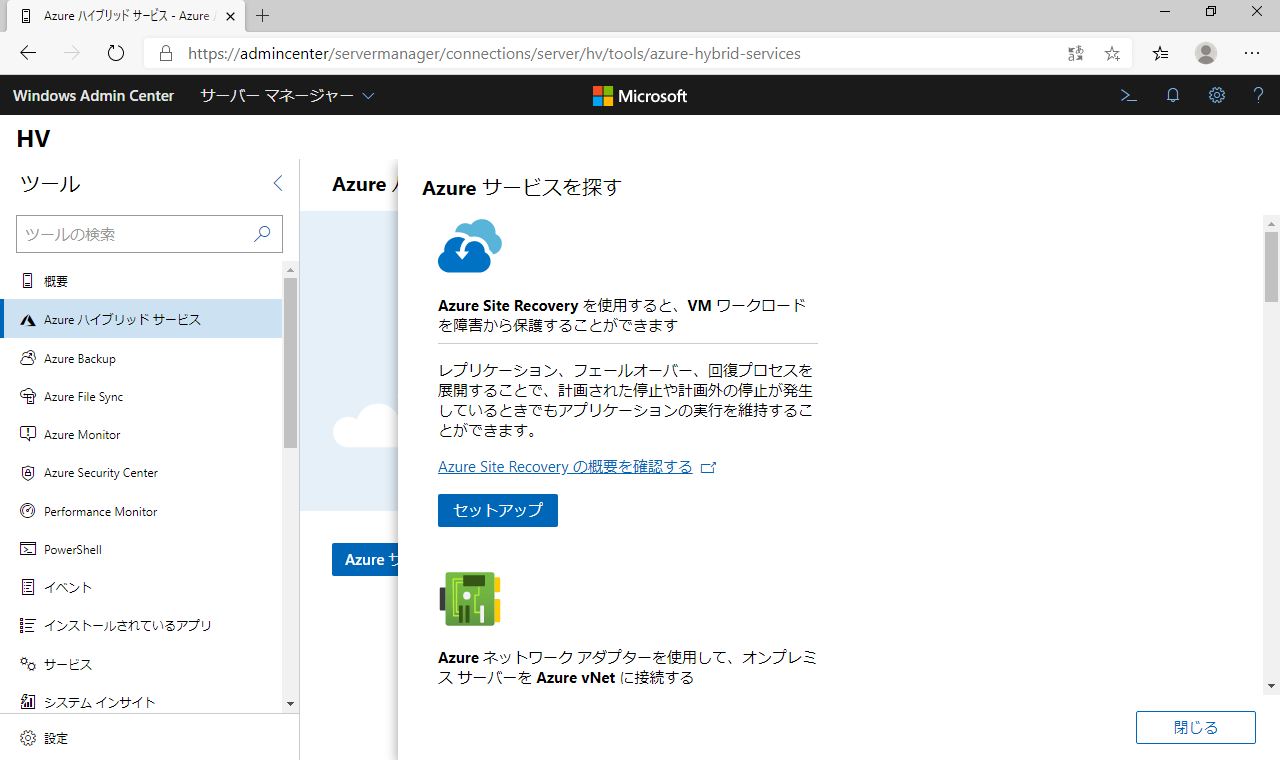Select Azure File Sync text entry
1280x760 pixels.
pos(84,397)
